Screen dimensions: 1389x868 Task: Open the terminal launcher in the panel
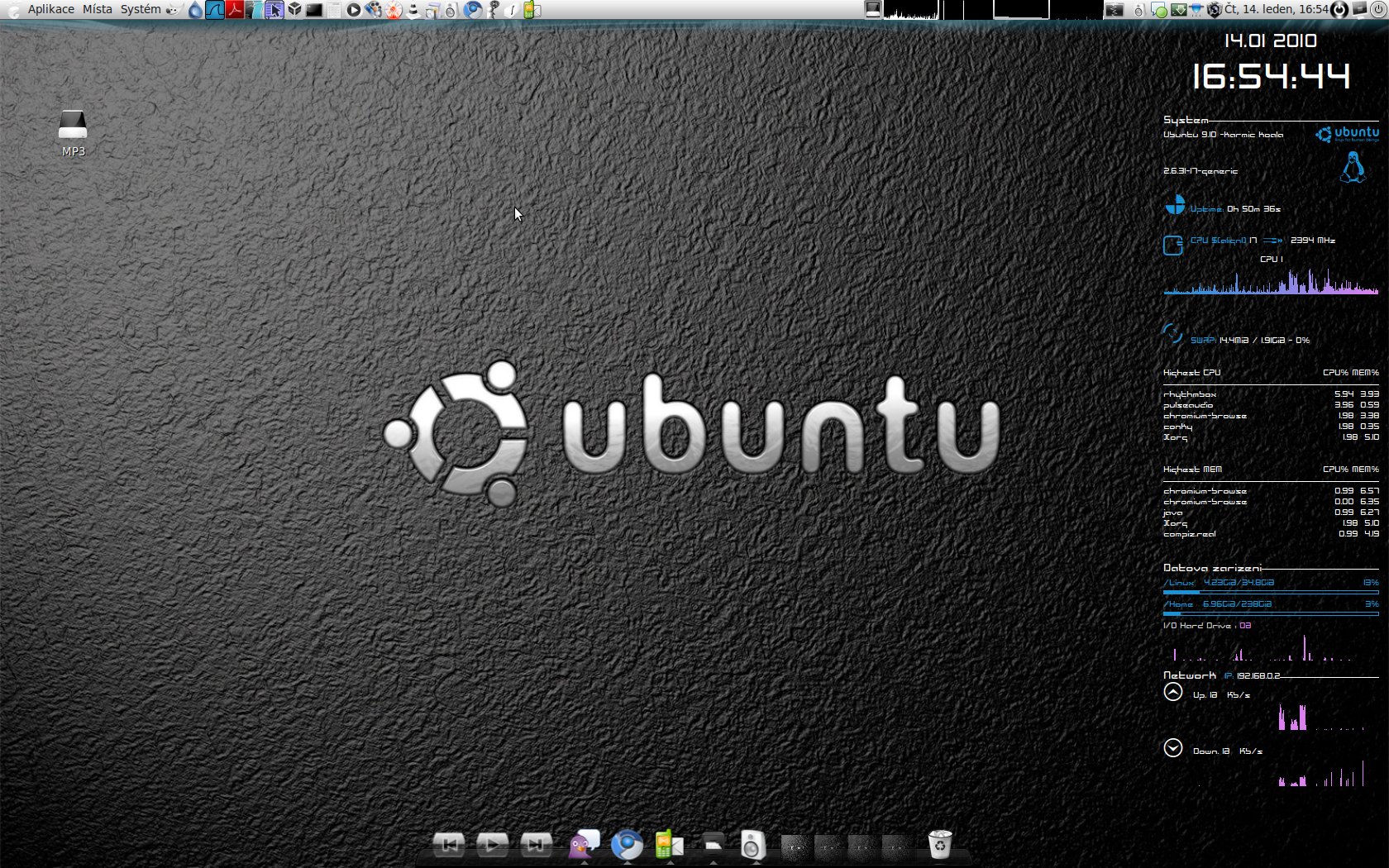click(314, 10)
